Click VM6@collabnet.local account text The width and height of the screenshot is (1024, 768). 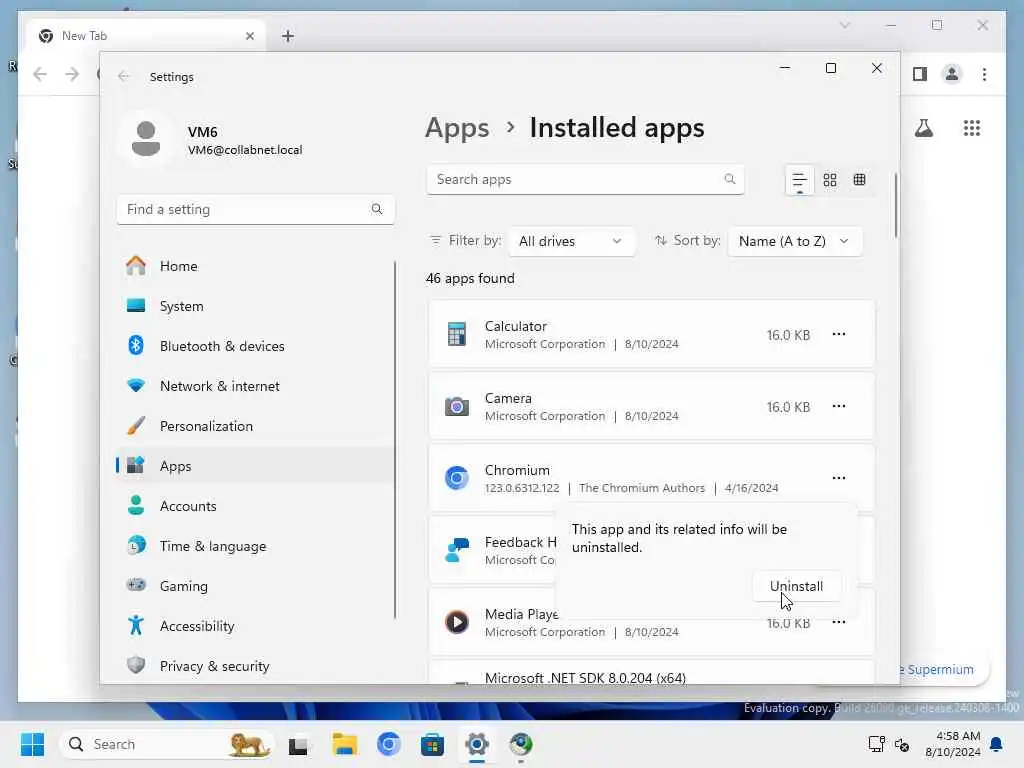(x=245, y=150)
